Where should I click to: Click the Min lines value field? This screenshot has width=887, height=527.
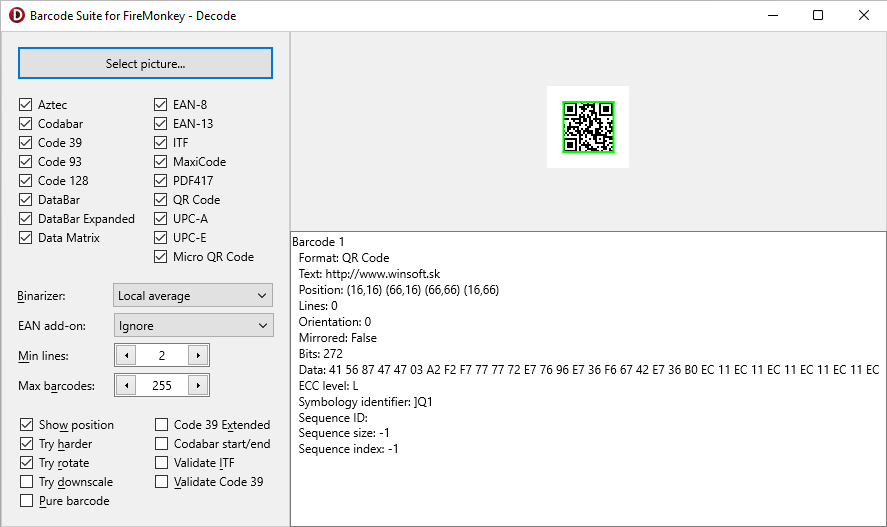(162, 355)
